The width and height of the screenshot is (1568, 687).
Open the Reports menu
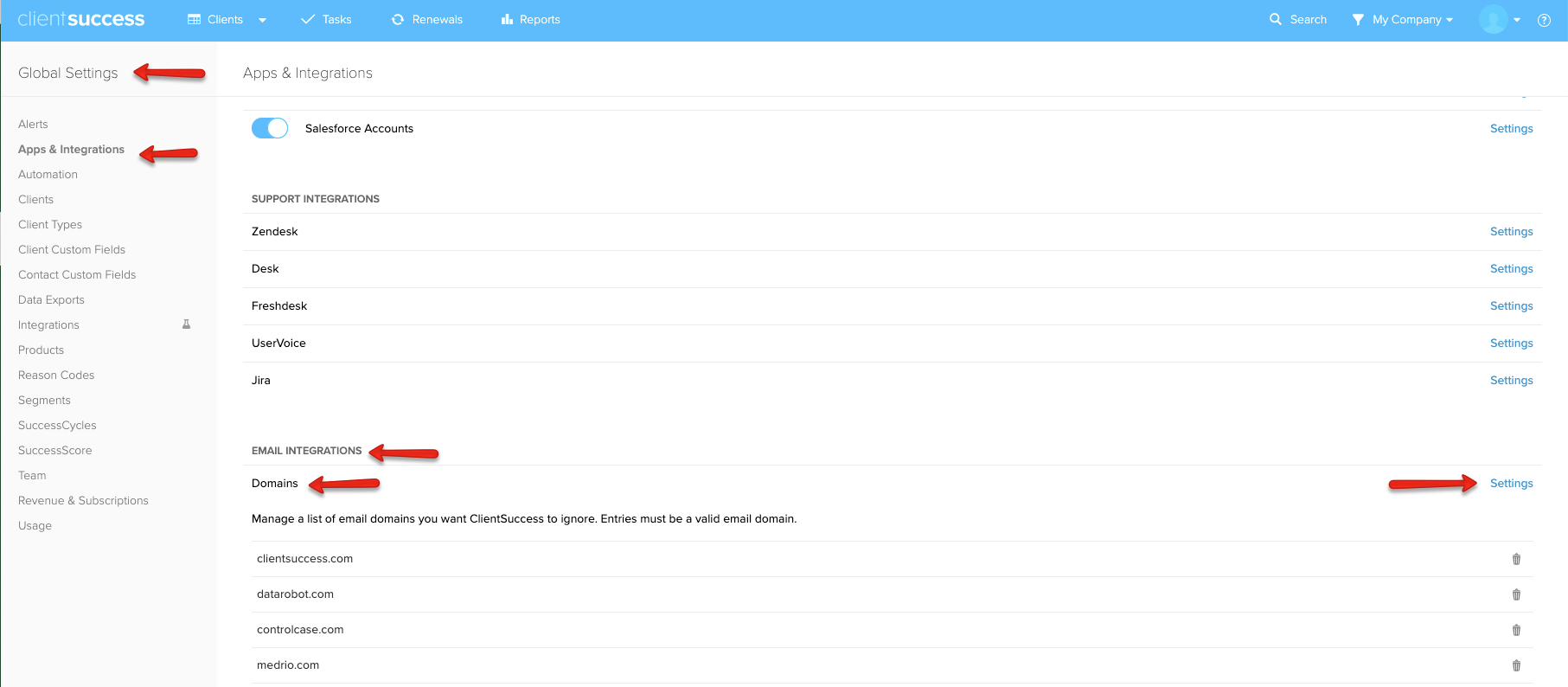540,19
